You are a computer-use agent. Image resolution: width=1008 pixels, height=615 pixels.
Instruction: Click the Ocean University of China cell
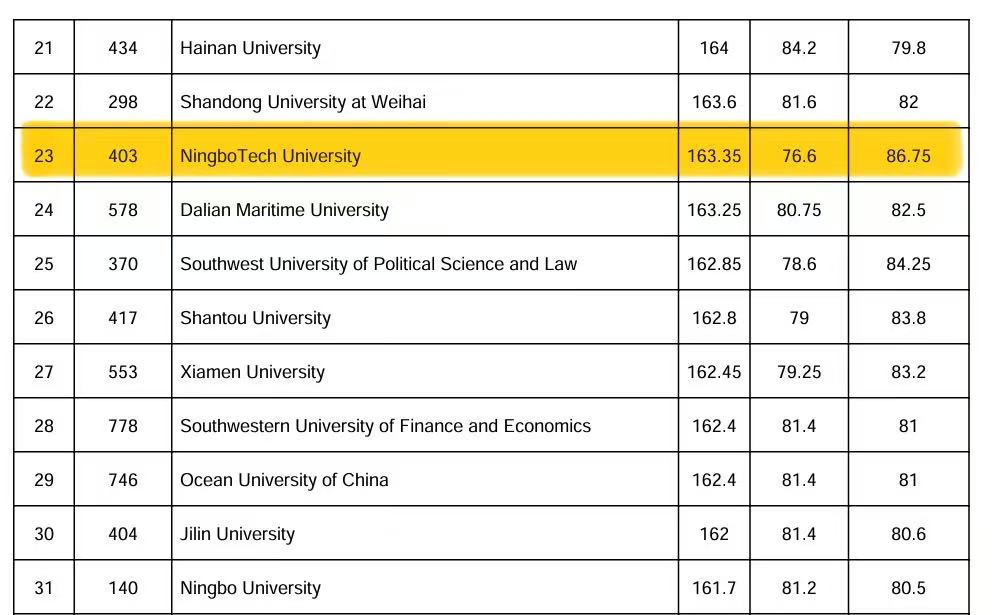click(x=284, y=480)
